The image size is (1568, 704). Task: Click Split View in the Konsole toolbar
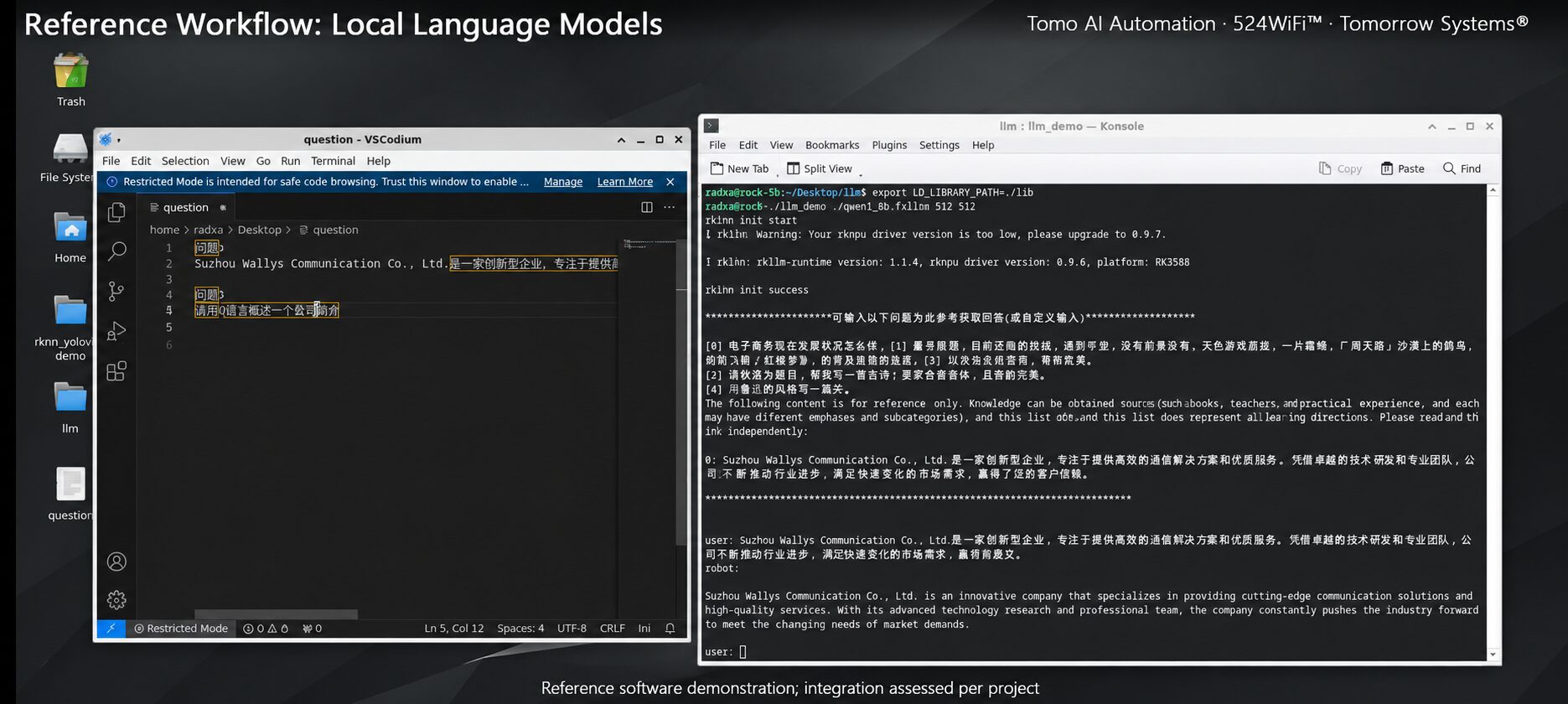point(820,168)
